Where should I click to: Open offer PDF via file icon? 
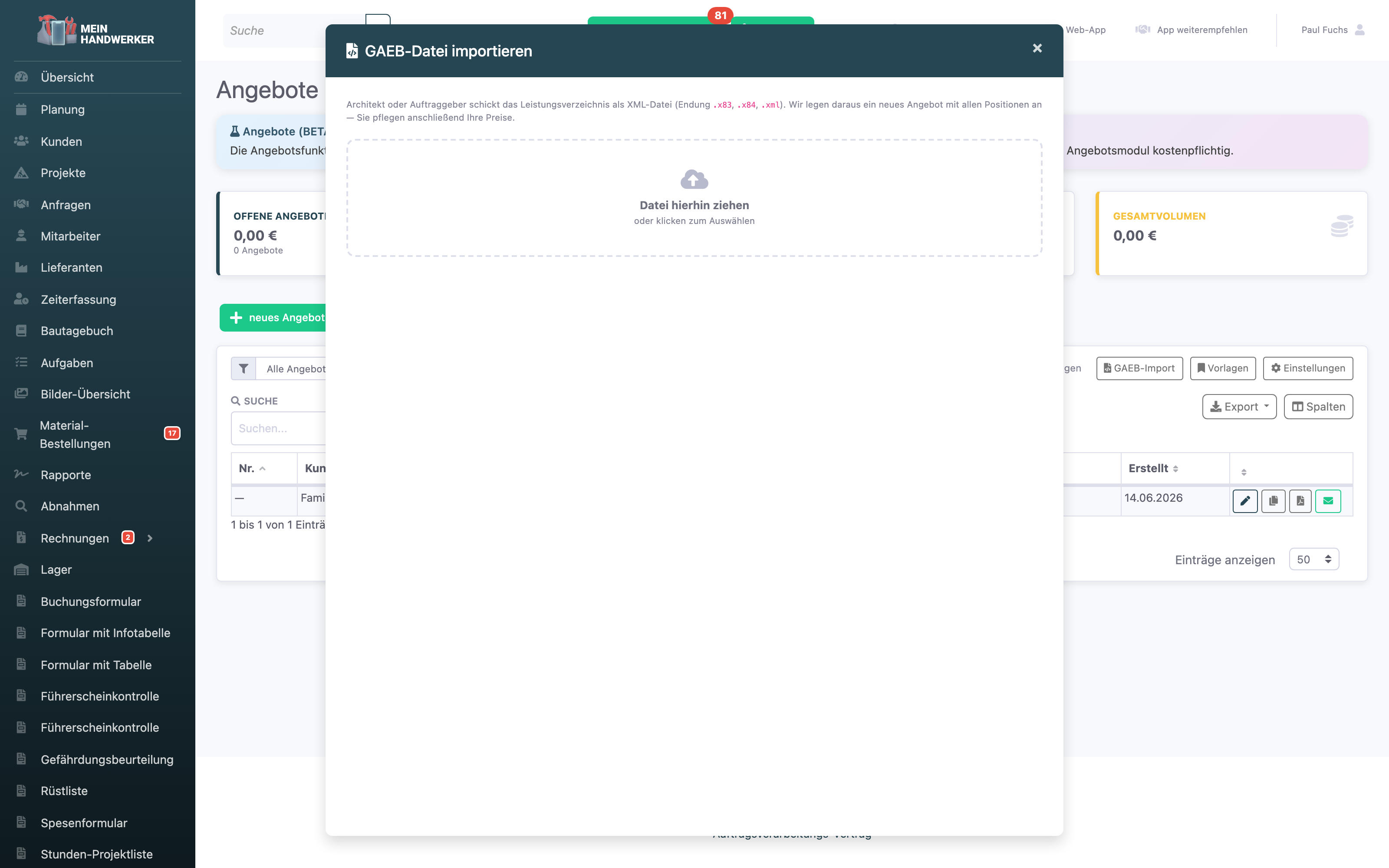pos(1300,500)
